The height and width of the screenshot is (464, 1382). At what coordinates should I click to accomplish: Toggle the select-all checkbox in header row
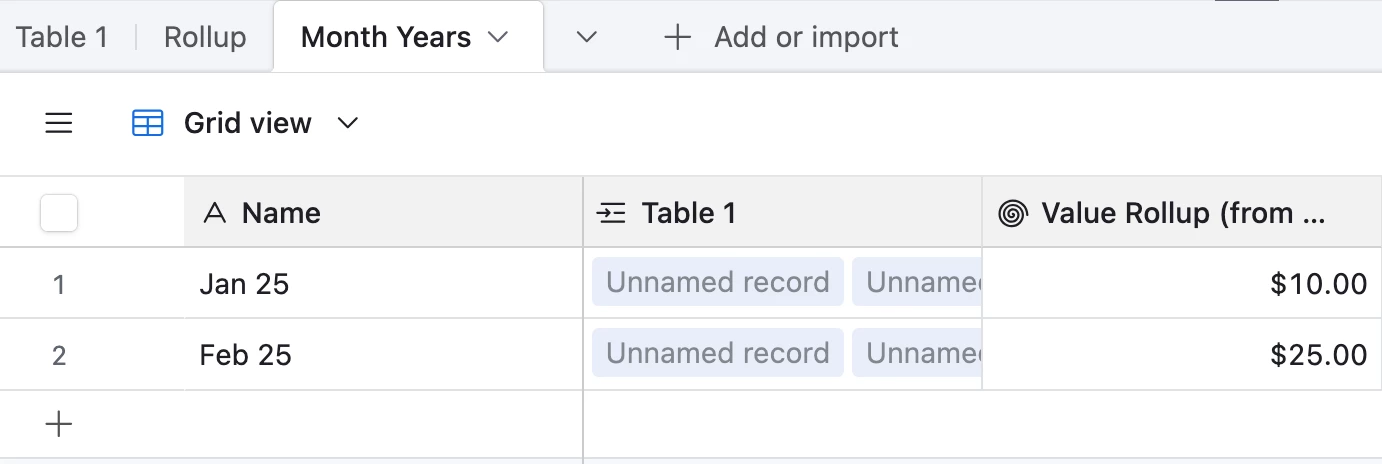coord(59,213)
